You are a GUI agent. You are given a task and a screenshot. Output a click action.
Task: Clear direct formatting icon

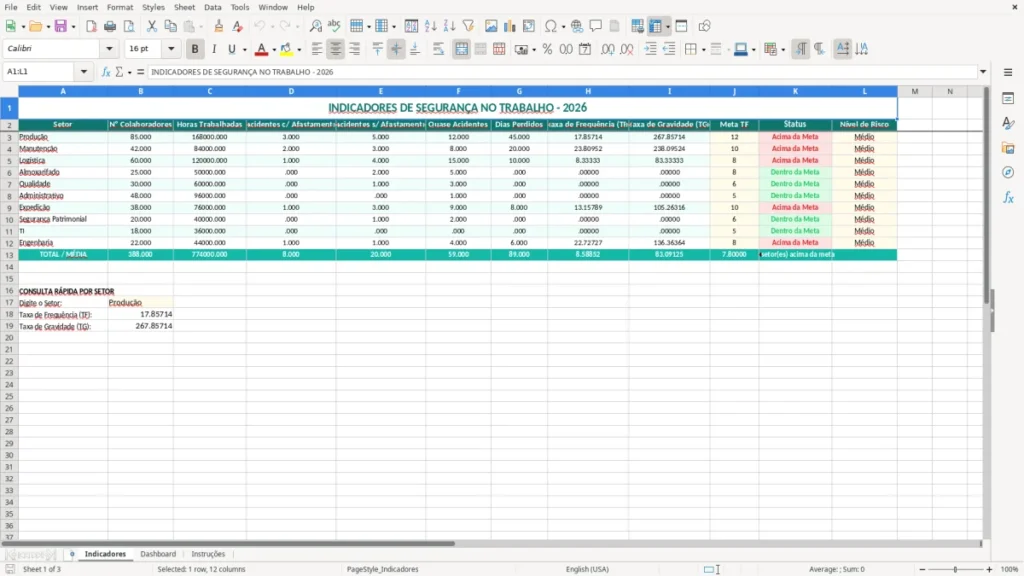[238, 26]
